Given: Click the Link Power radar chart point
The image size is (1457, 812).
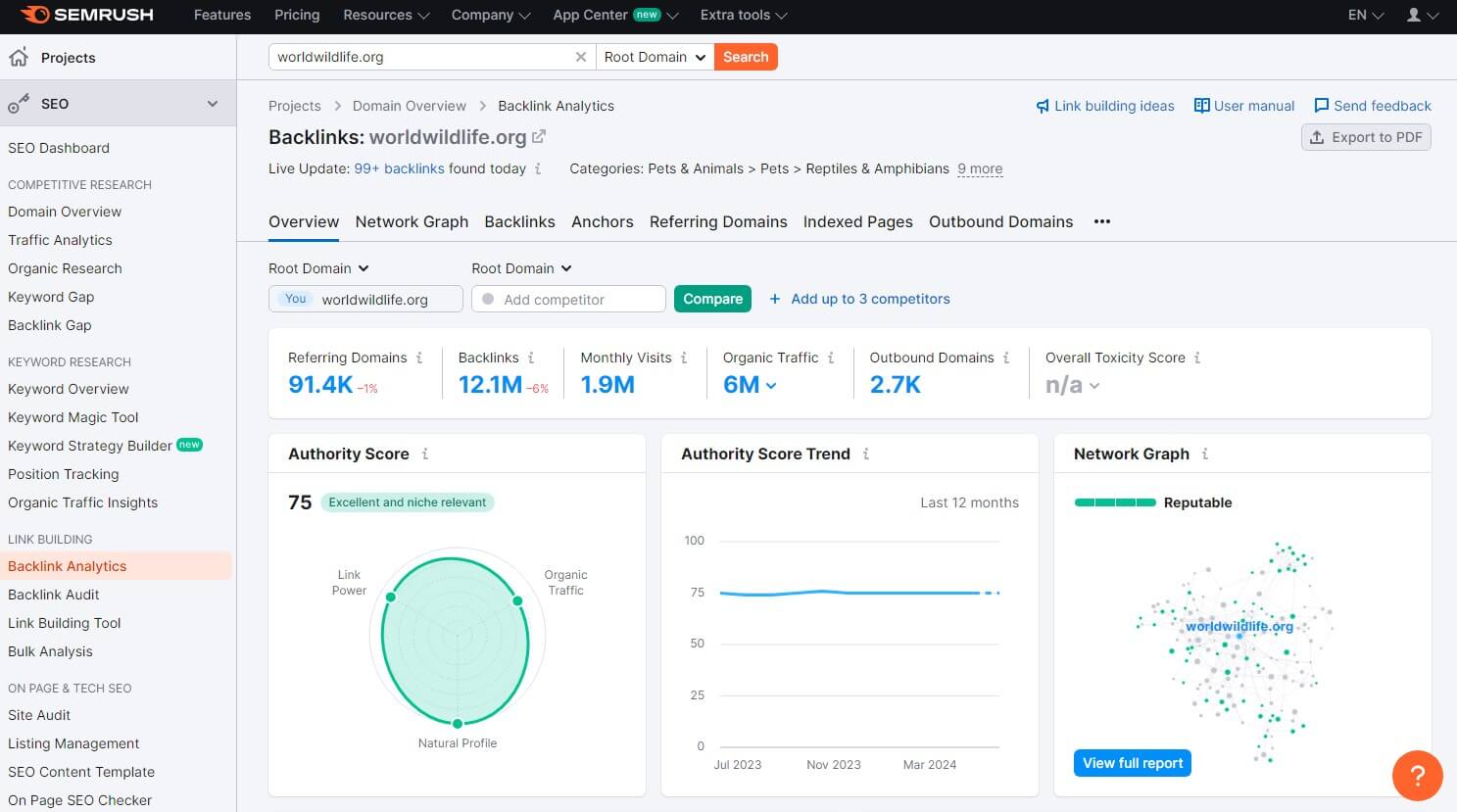Looking at the screenshot, I should click(x=391, y=597).
